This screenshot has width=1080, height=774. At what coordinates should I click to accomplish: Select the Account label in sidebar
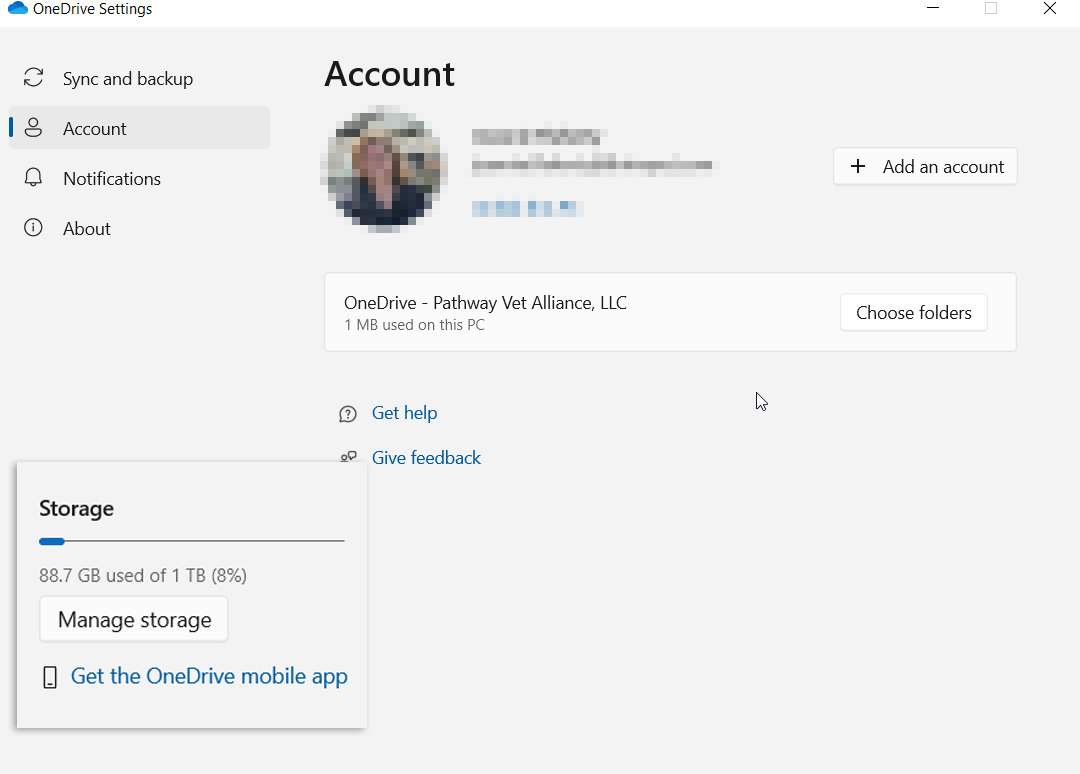(x=95, y=129)
